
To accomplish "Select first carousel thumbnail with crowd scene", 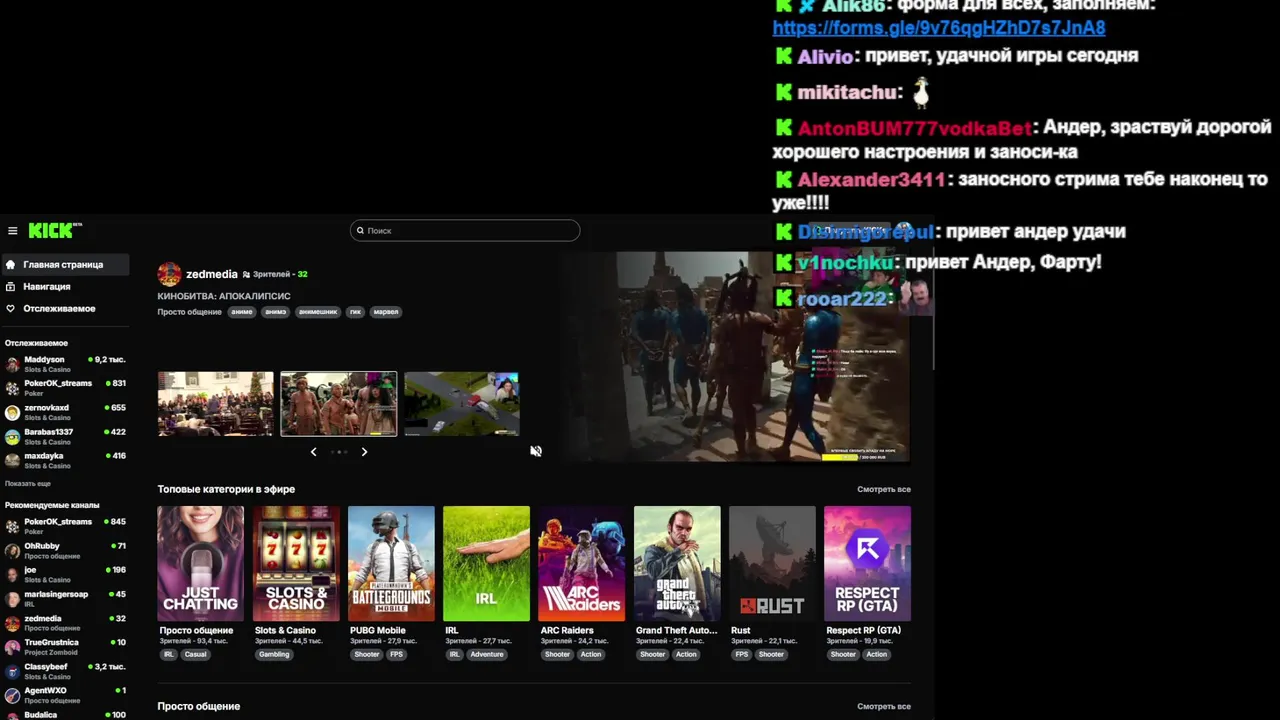I will [x=215, y=404].
